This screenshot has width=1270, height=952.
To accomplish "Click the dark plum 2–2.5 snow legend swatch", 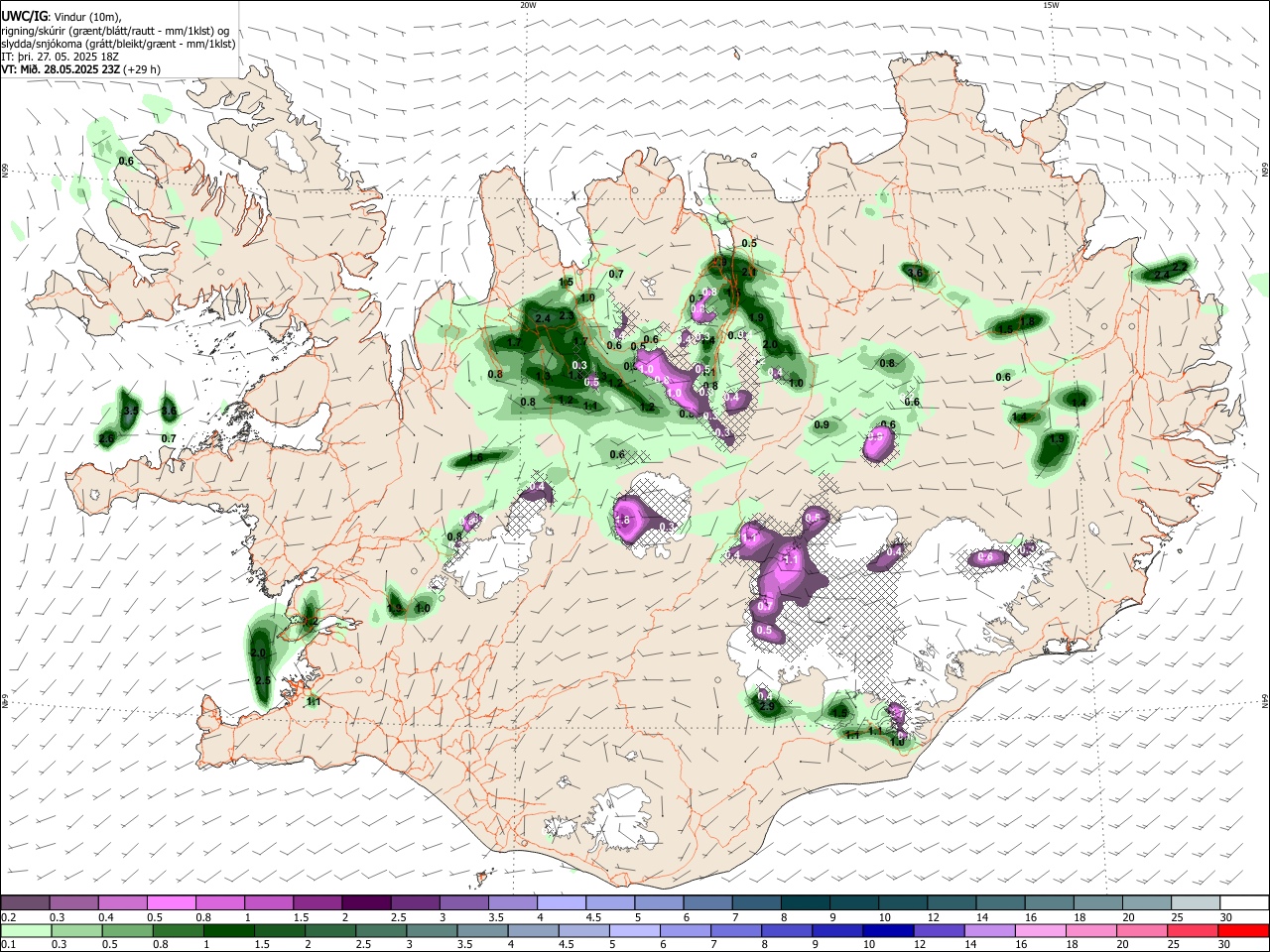I will coord(366,902).
